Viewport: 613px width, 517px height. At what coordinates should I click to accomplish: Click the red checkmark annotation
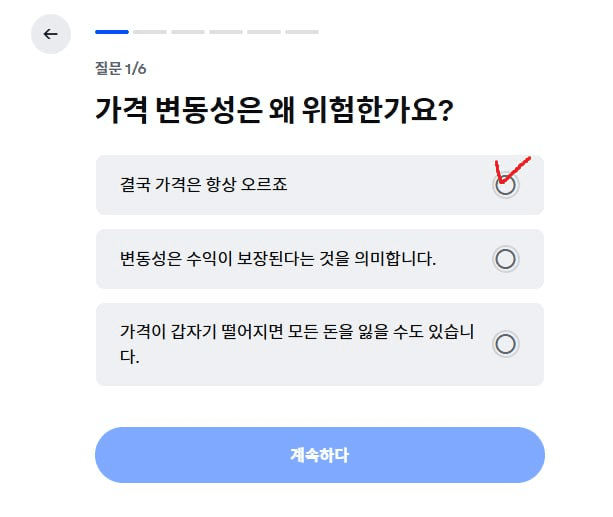click(511, 168)
